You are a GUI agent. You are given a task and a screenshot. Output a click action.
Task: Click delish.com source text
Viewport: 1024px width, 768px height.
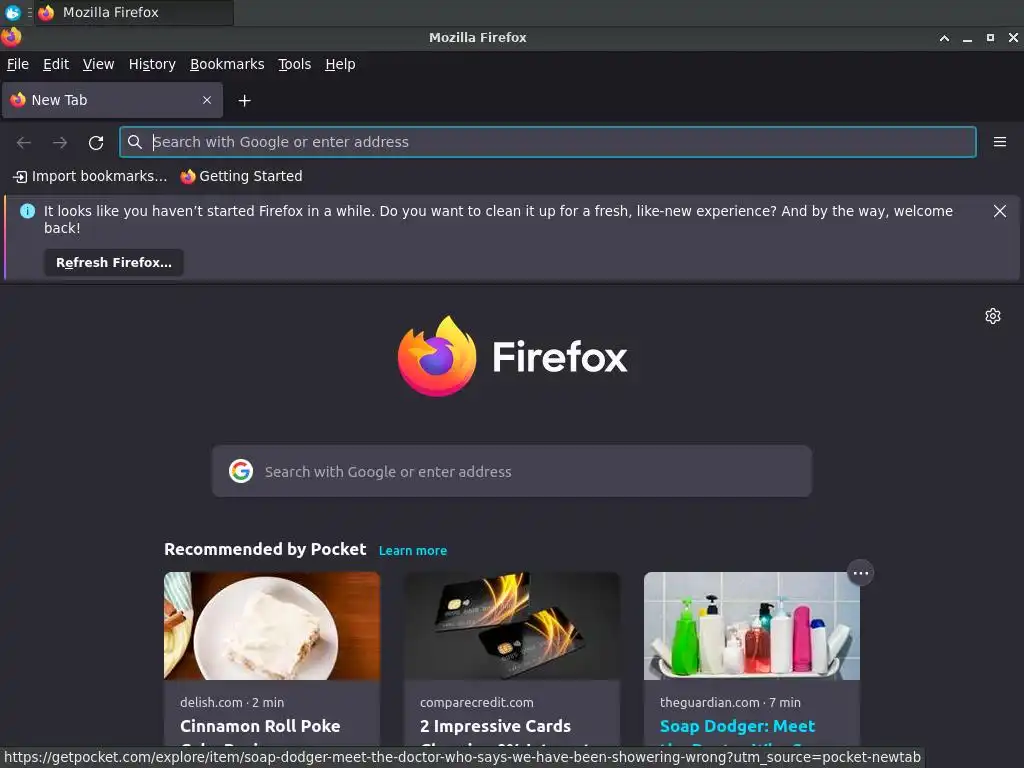coord(211,703)
